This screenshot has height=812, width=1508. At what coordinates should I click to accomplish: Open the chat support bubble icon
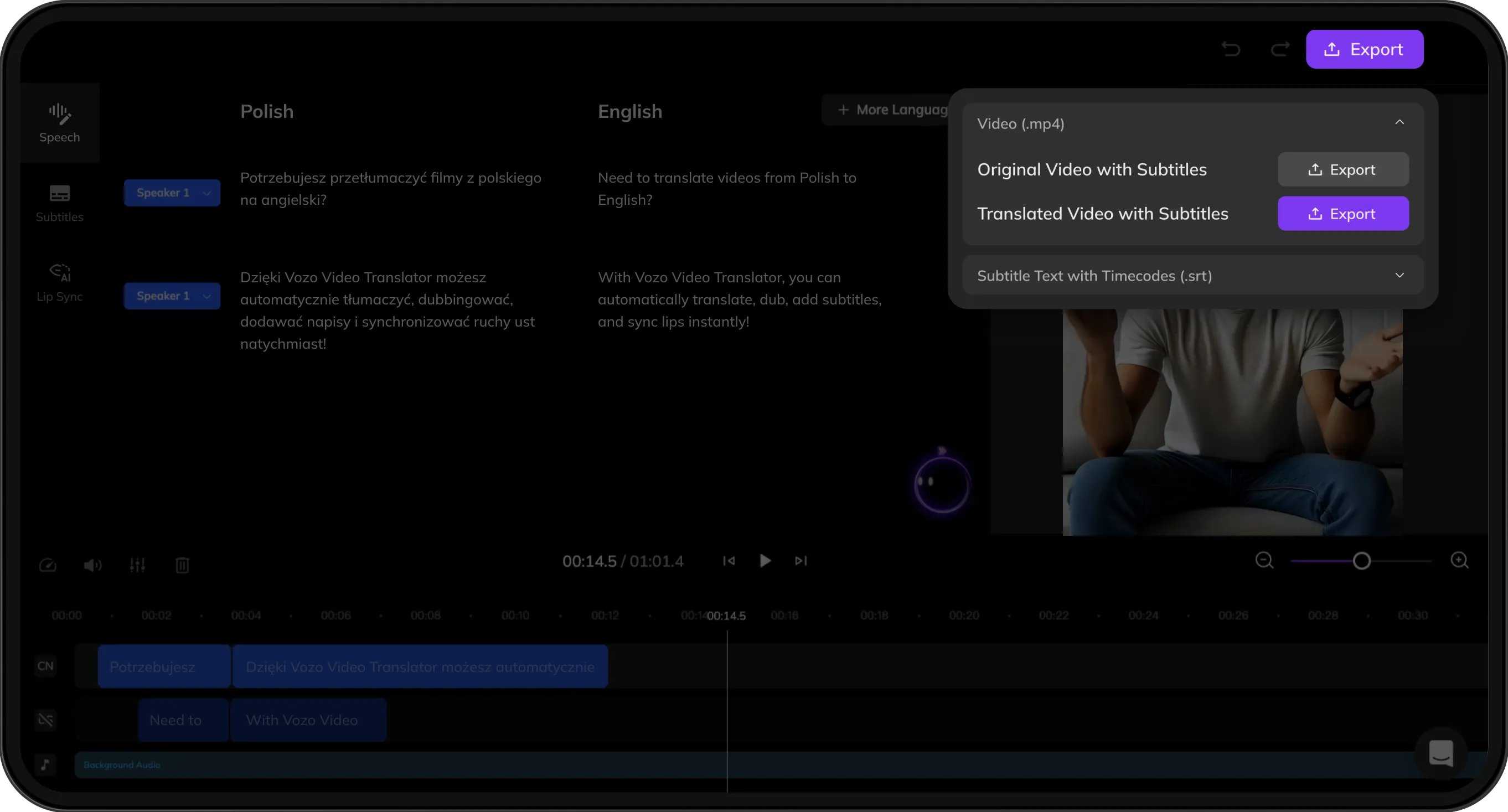point(1440,753)
